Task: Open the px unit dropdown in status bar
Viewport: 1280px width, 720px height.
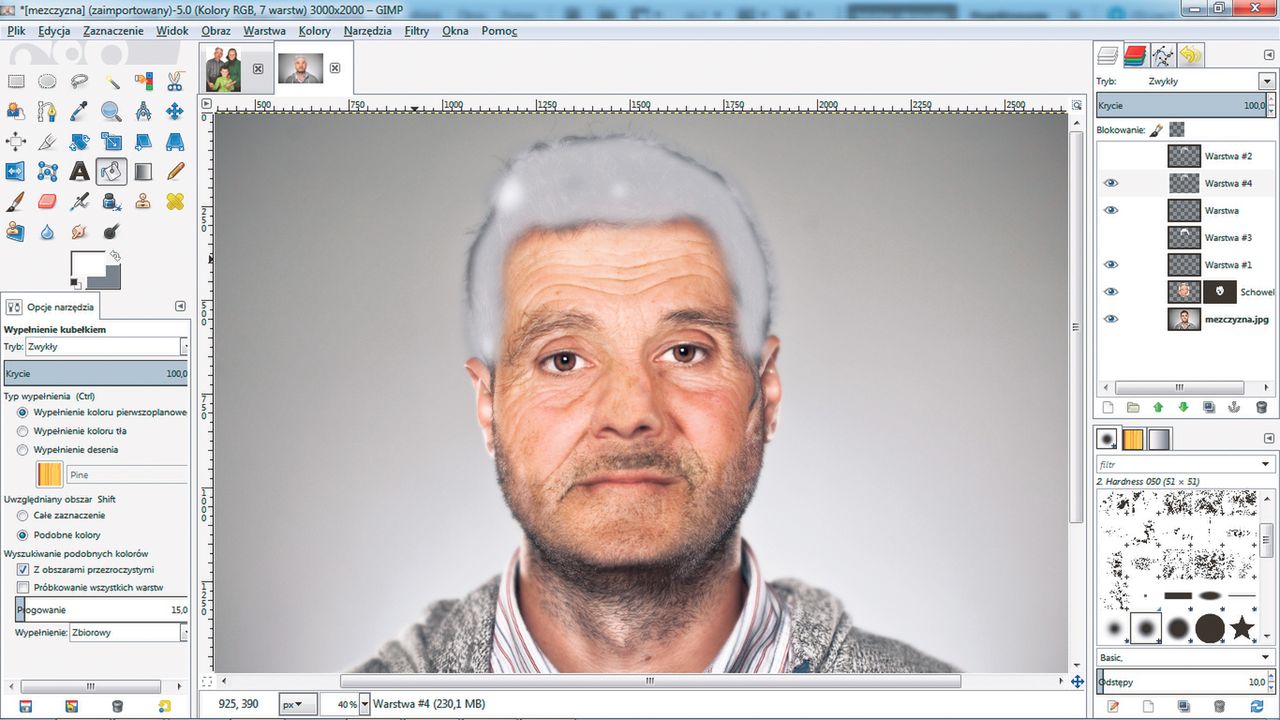Action: [298, 704]
